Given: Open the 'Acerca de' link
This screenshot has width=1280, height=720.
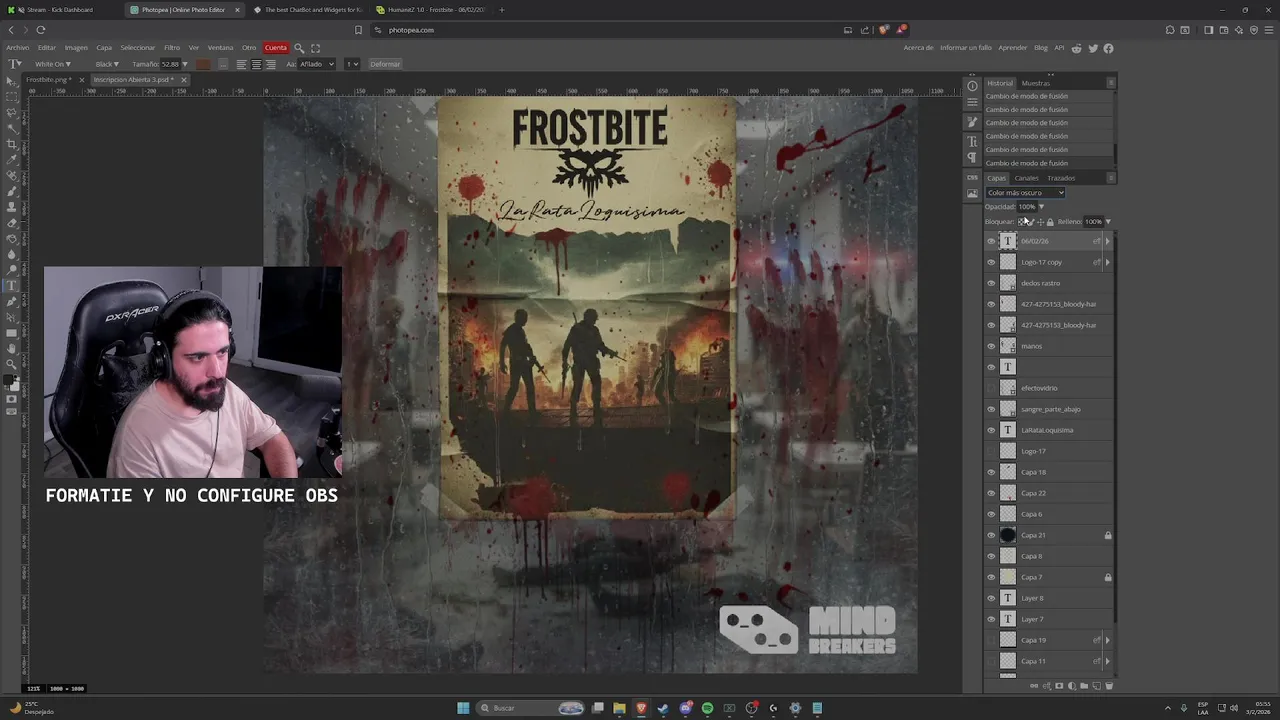Looking at the screenshot, I should pos(918,47).
